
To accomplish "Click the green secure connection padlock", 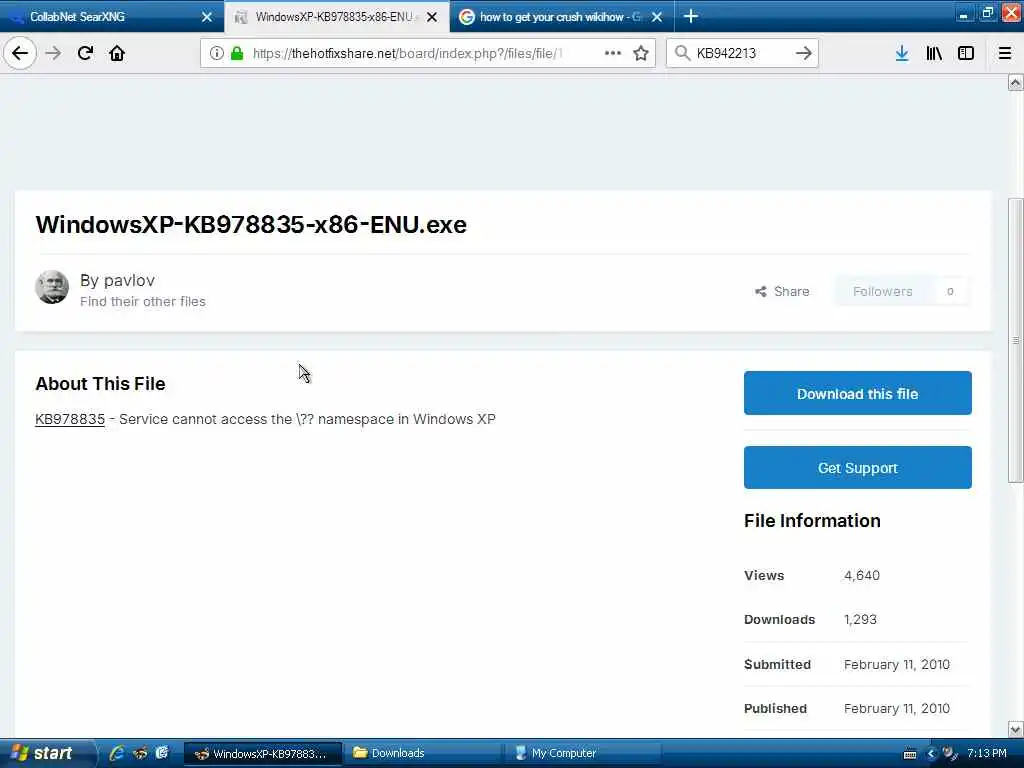I will tap(237, 53).
